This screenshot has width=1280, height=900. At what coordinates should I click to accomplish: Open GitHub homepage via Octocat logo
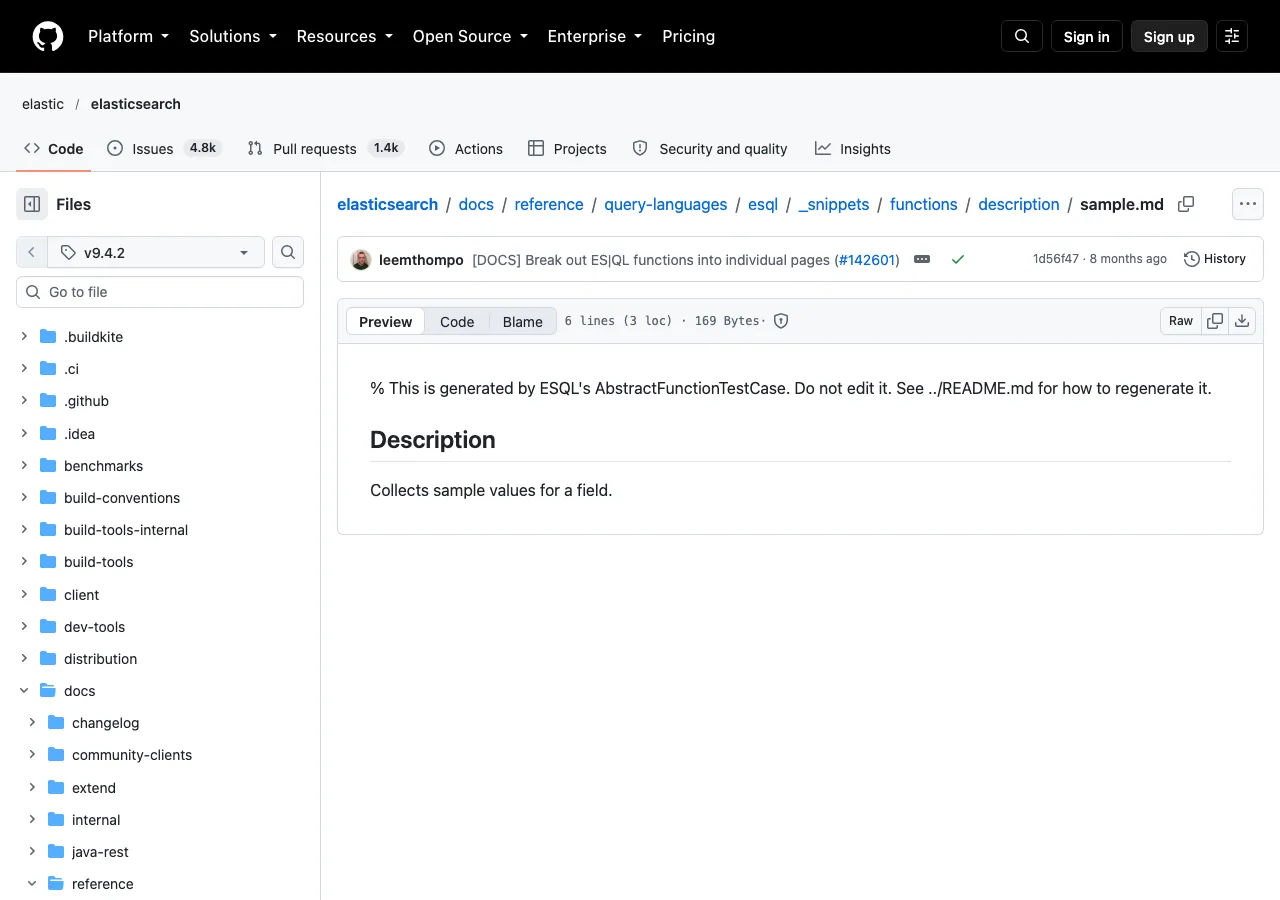pyautogui.click(x=48, y=36)
